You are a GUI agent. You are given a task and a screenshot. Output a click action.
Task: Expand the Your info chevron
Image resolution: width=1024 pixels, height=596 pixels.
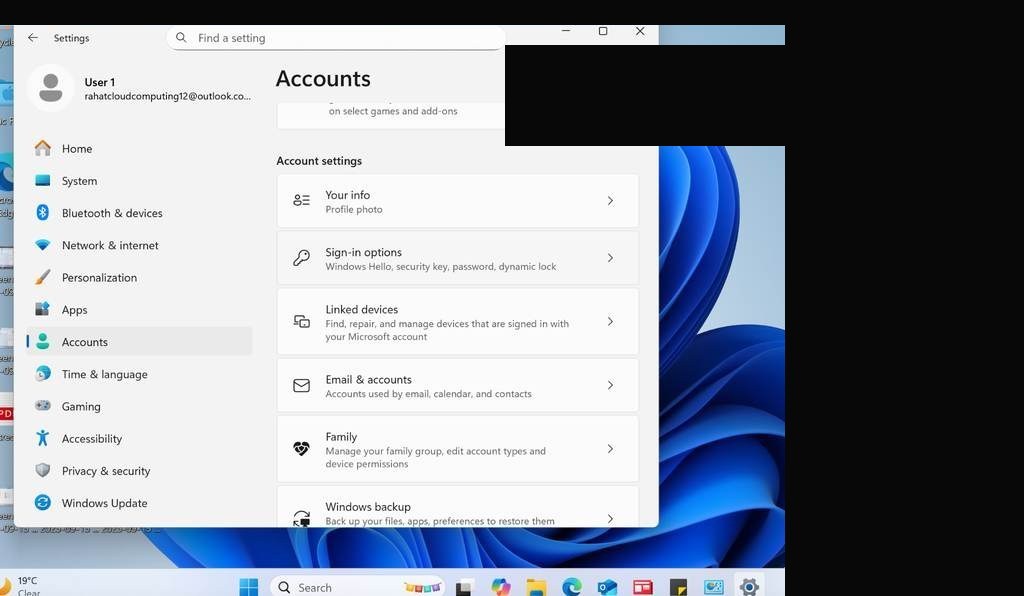pos(610,201)
